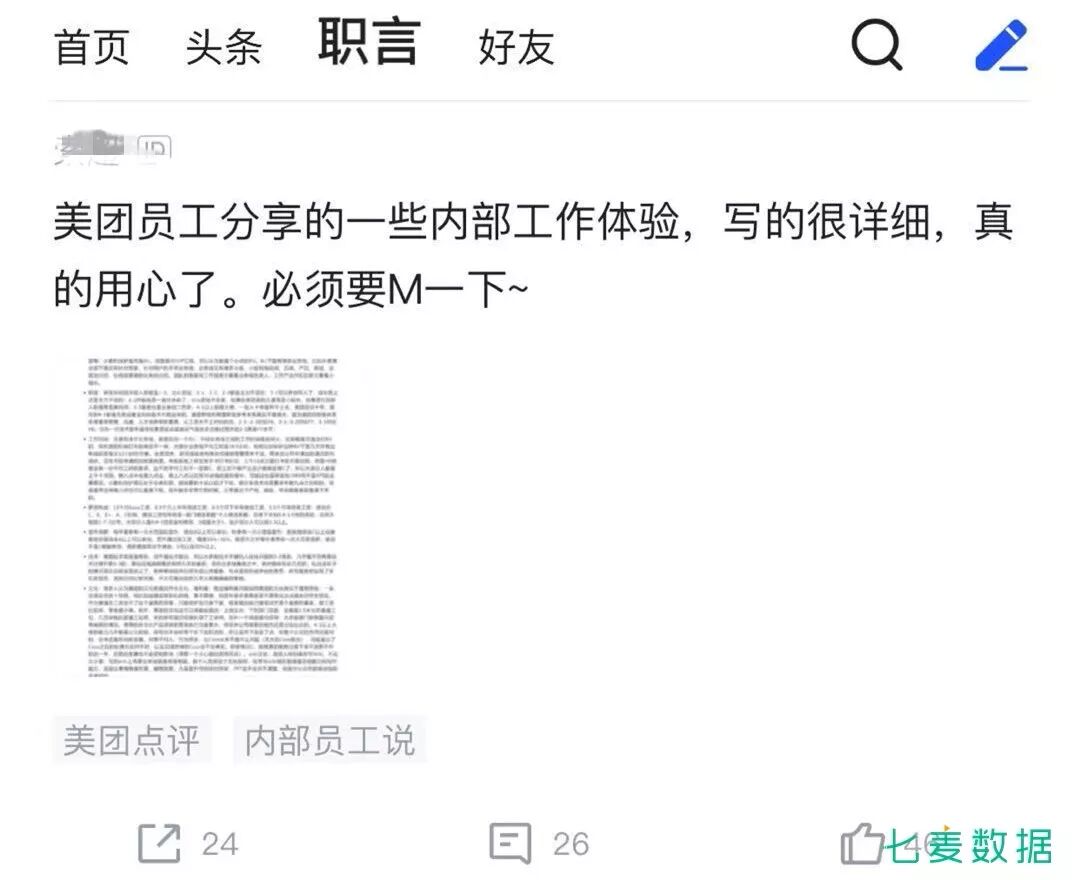Tap the 美团点评 tag
1073x880 pixels.
click(131, 740)
